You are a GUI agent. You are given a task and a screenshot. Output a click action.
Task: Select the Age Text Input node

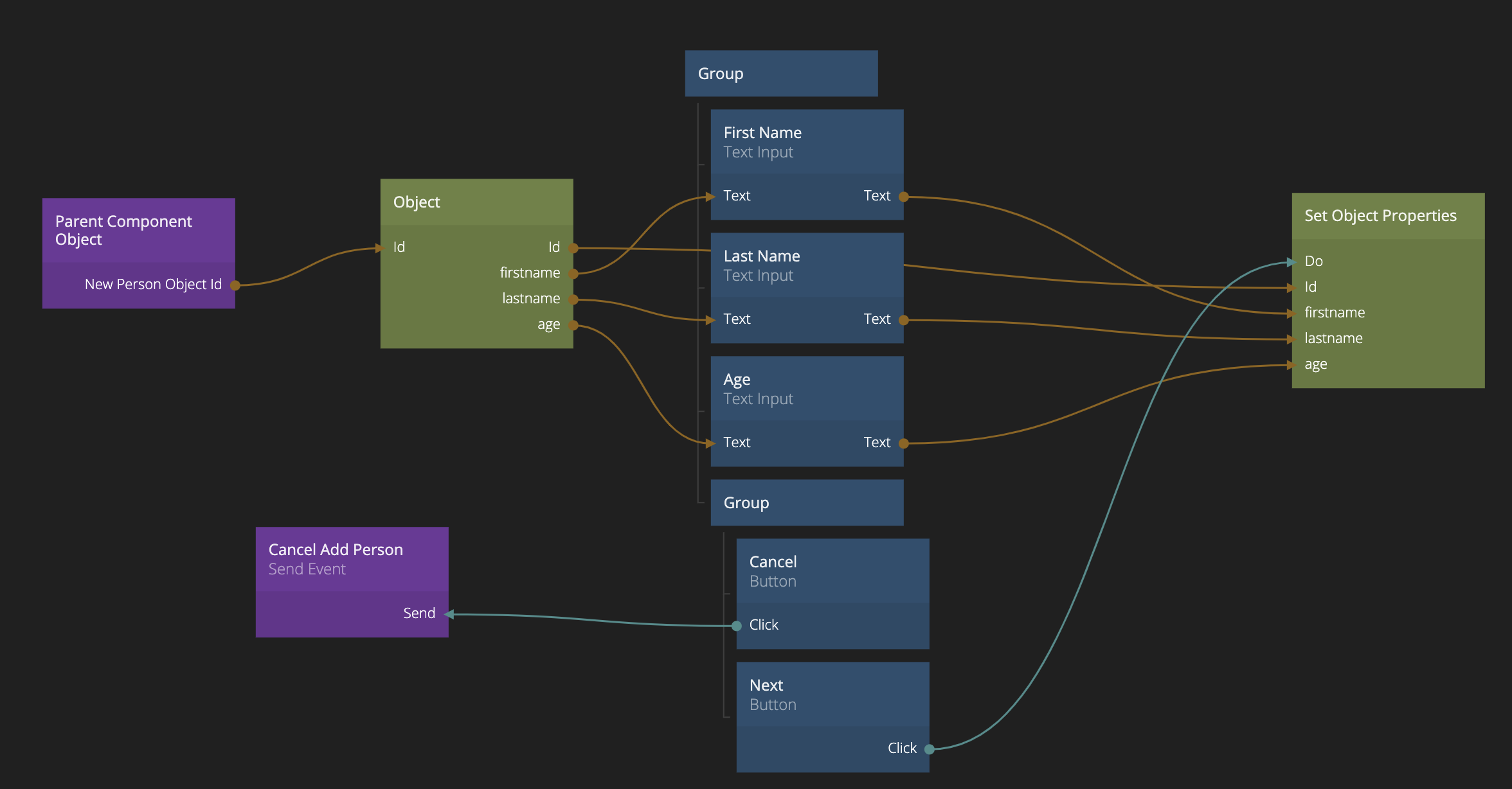pyautogui.click(x=807, y=389)
